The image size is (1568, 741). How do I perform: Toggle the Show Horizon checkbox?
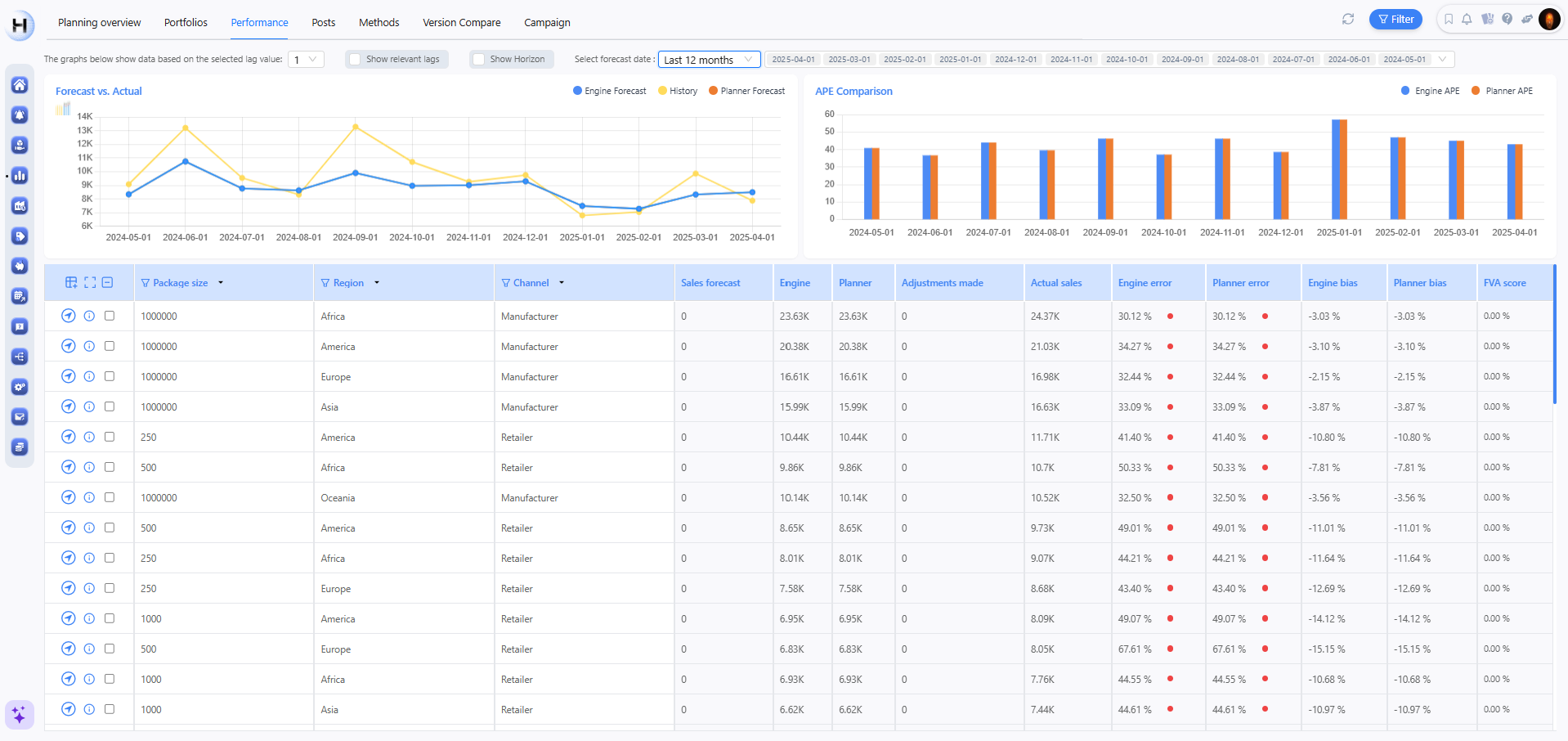[479, 59]
